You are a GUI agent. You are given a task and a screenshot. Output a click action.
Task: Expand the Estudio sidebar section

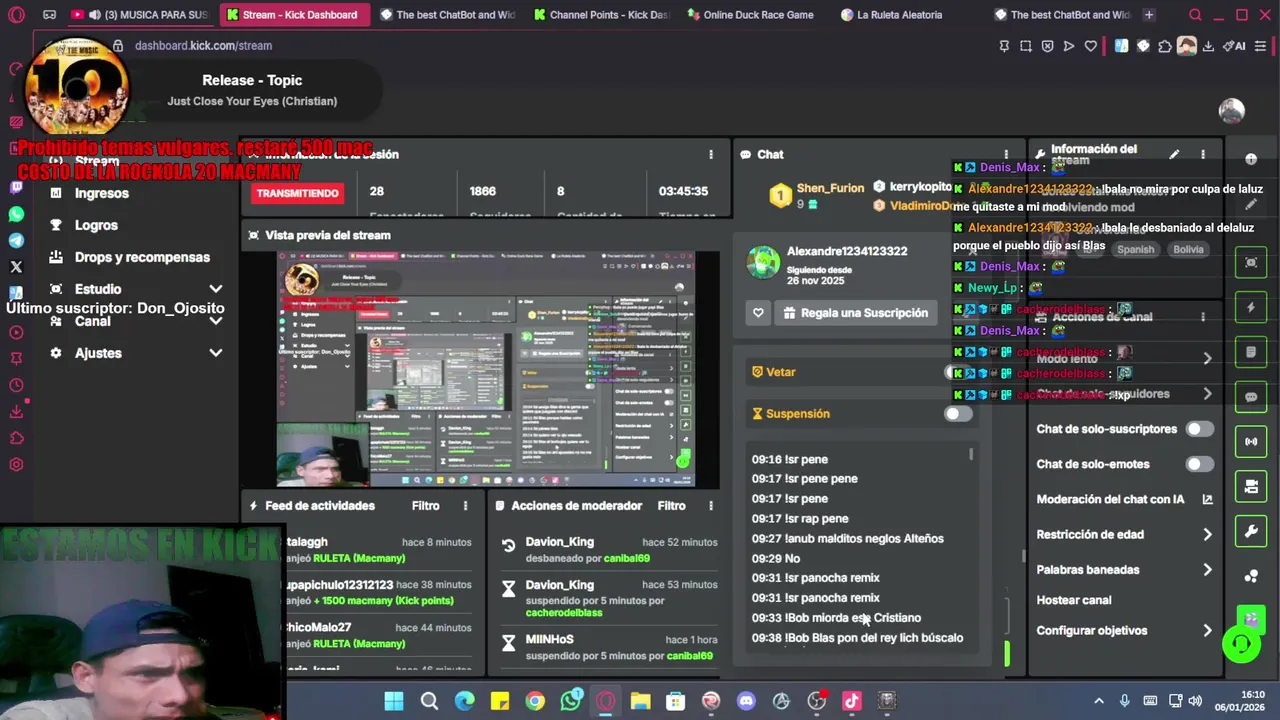[x=215, y=289]
